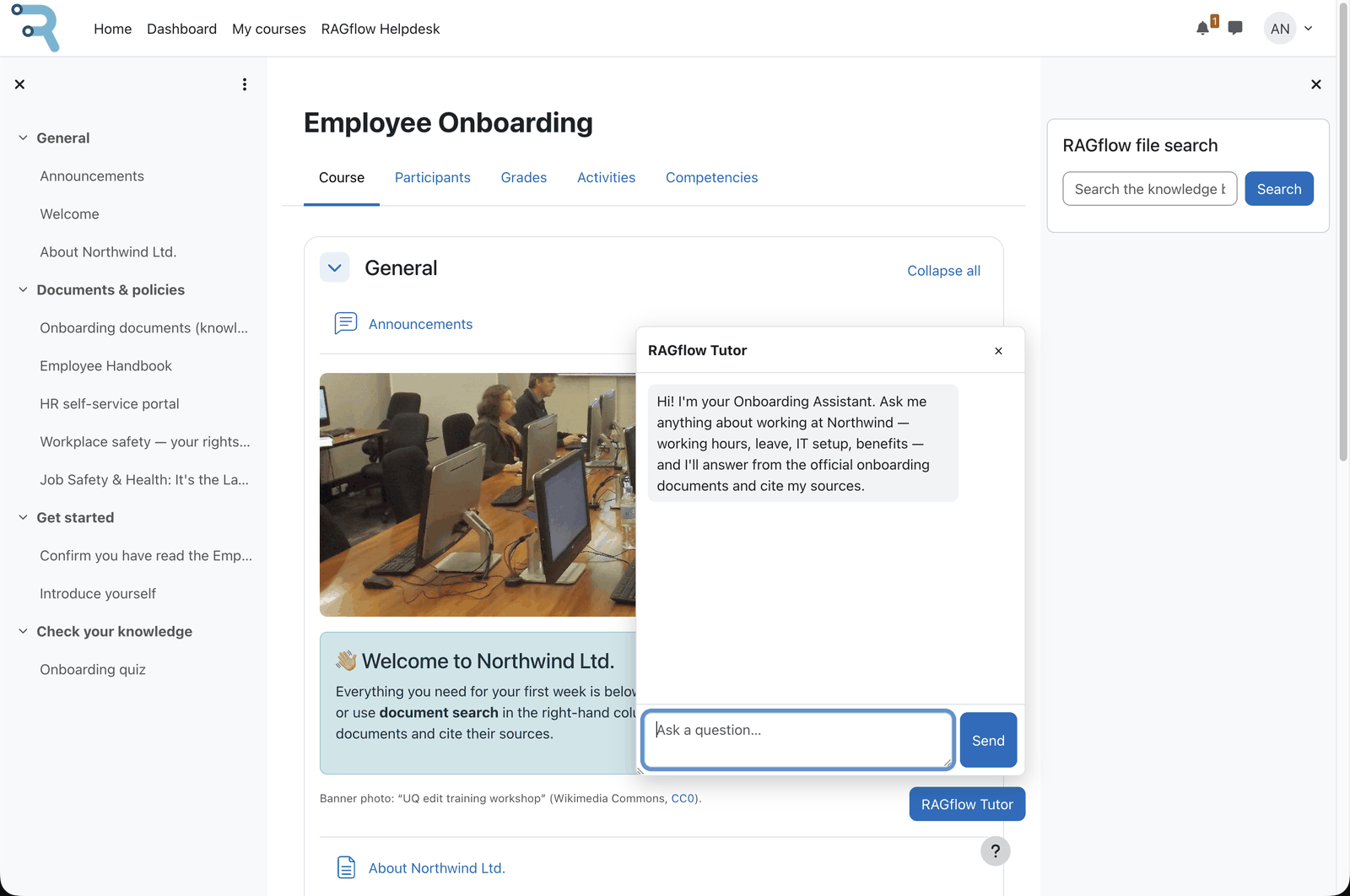Select the Course tab
The image size is (1350, 896).
[342, 177]
